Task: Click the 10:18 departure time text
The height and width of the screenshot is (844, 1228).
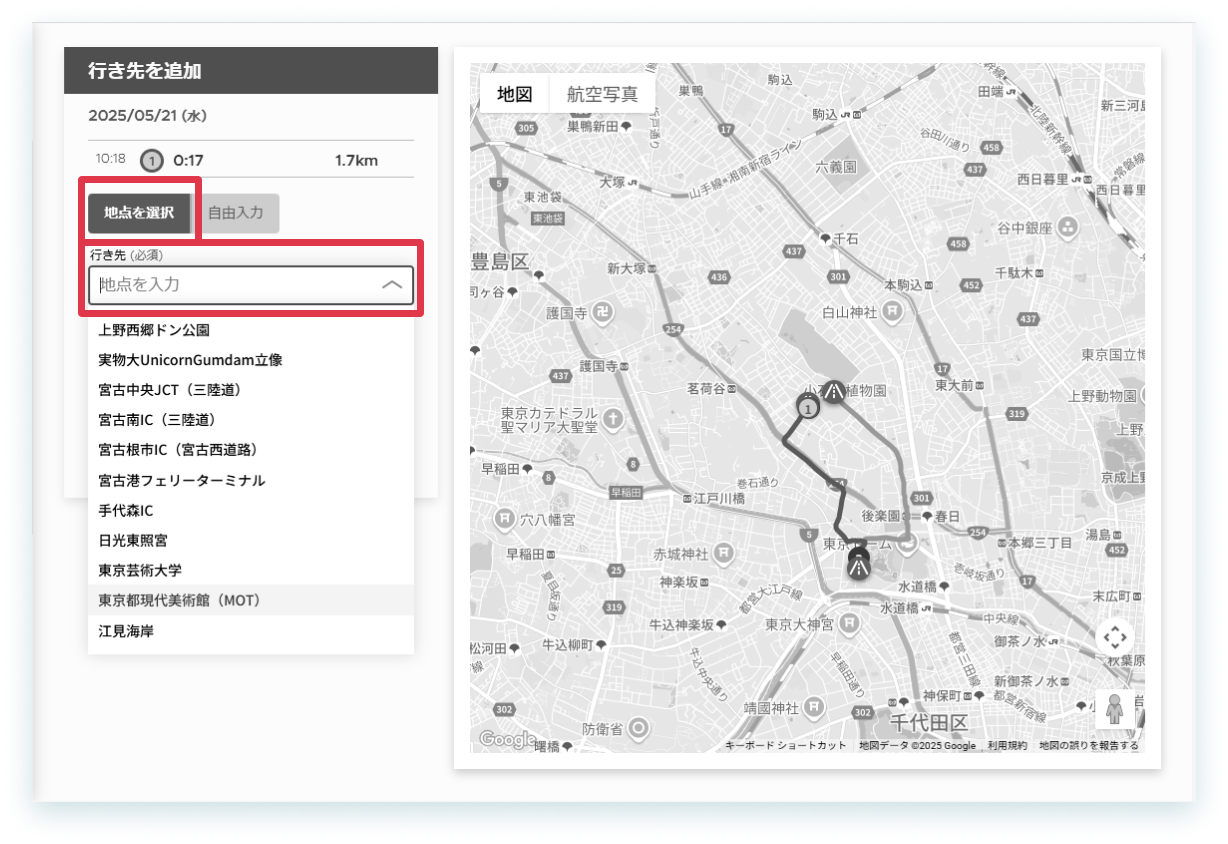Action: pyautogui.click(x=110, y=159)
